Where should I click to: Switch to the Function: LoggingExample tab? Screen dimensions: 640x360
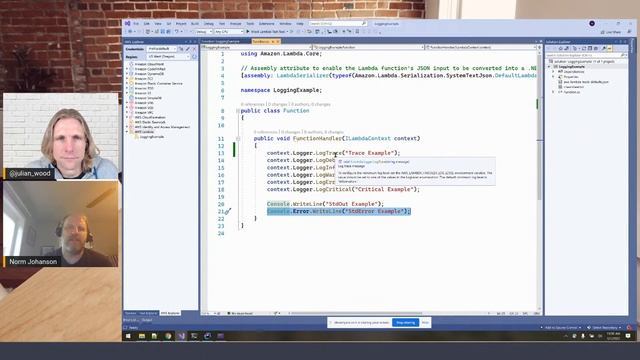220,42
